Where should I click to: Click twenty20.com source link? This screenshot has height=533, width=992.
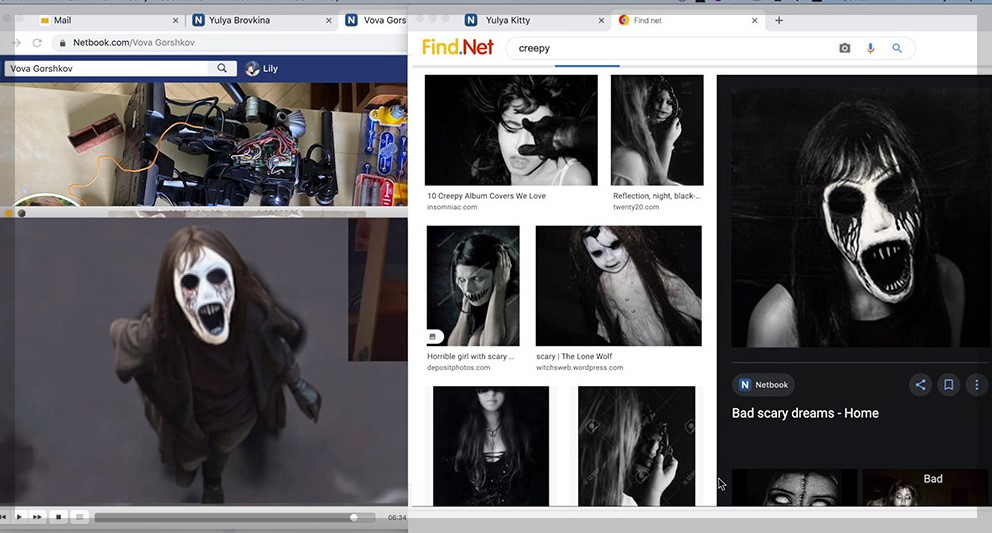pyautogui.click(x=636, y=207)
